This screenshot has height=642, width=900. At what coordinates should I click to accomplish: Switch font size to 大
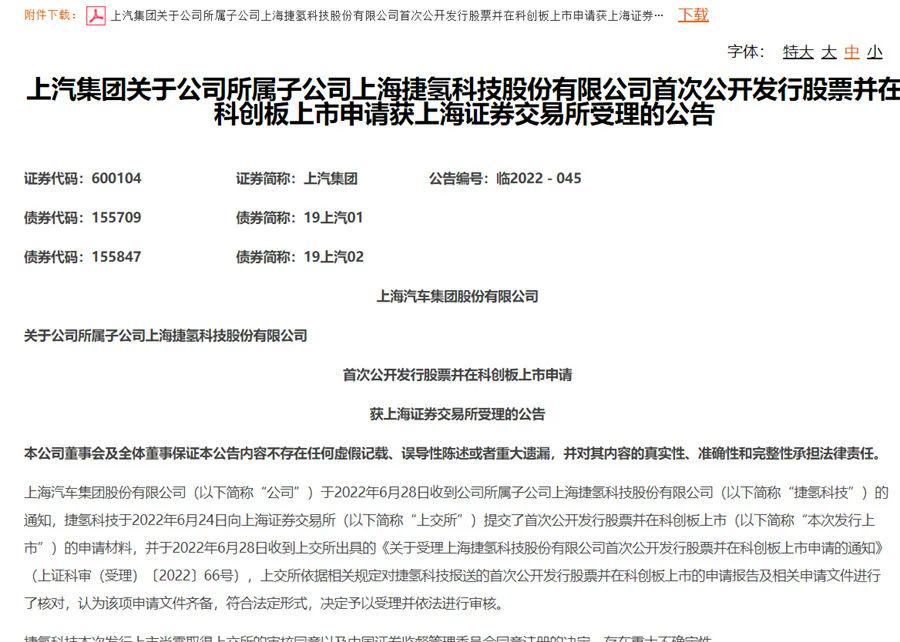click(x=829, y=52)
